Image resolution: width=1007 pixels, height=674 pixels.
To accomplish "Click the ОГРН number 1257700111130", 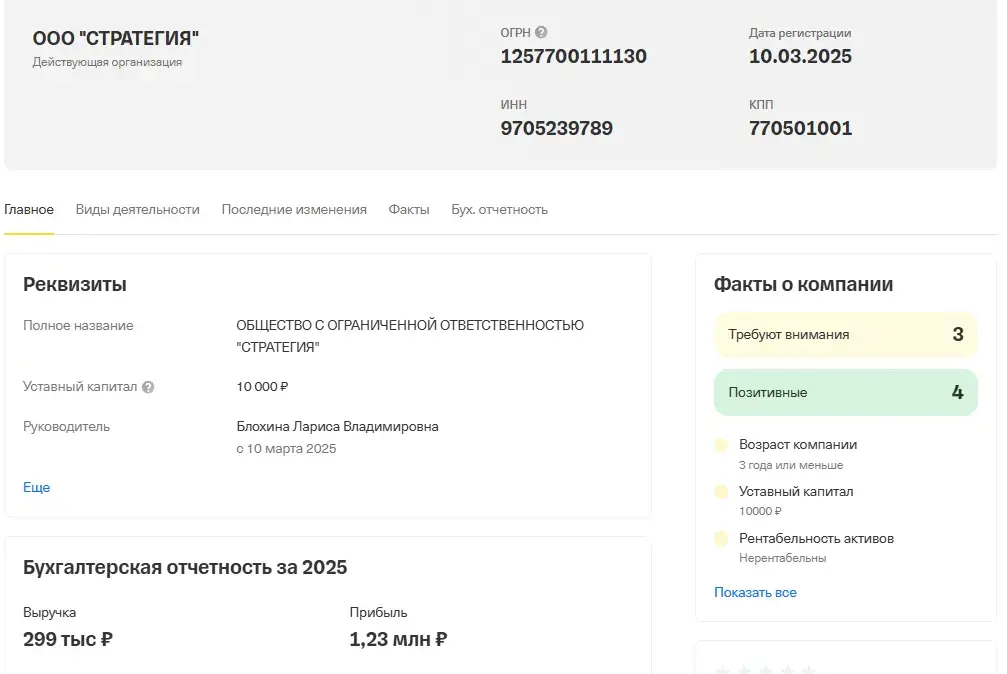I will [x=574, y=57].
